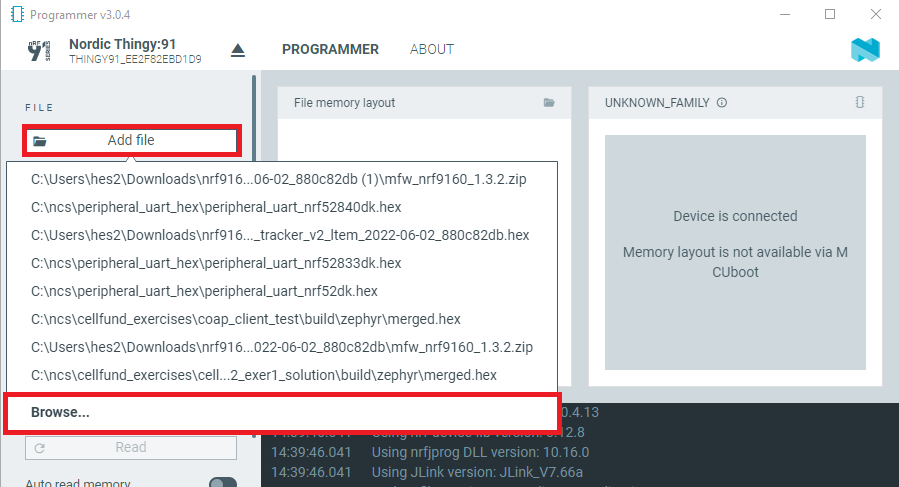Screen dimensions: 899x487
Task: Open folder icon in File memory layout header
Action: coord(549,103)
